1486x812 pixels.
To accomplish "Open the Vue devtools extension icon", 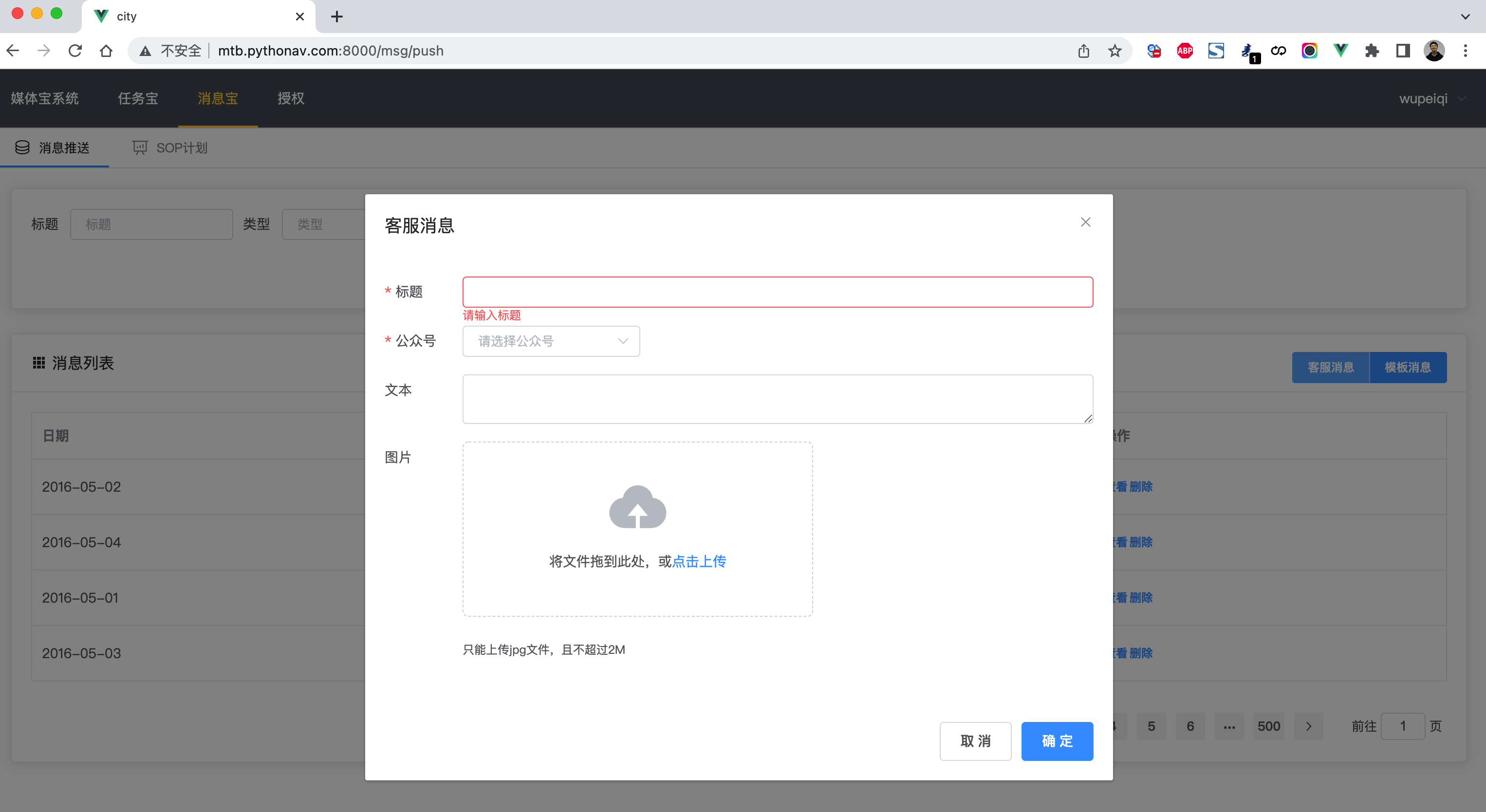I will (1340, 51).
